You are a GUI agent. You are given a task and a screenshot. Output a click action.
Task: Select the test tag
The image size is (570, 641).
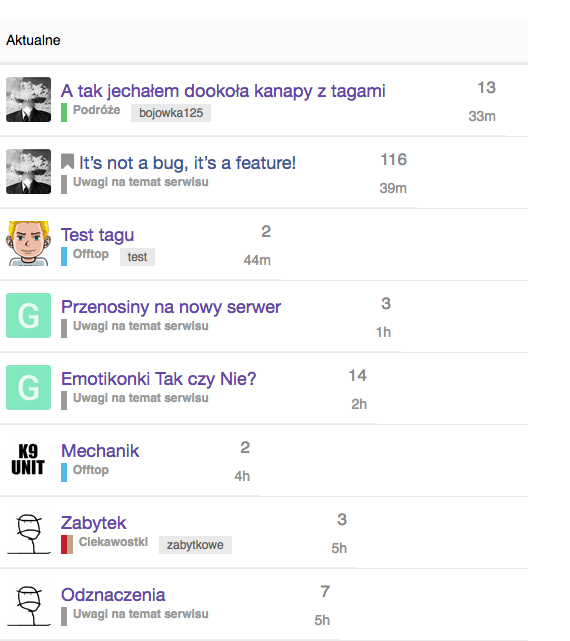(x=137, y=257)
